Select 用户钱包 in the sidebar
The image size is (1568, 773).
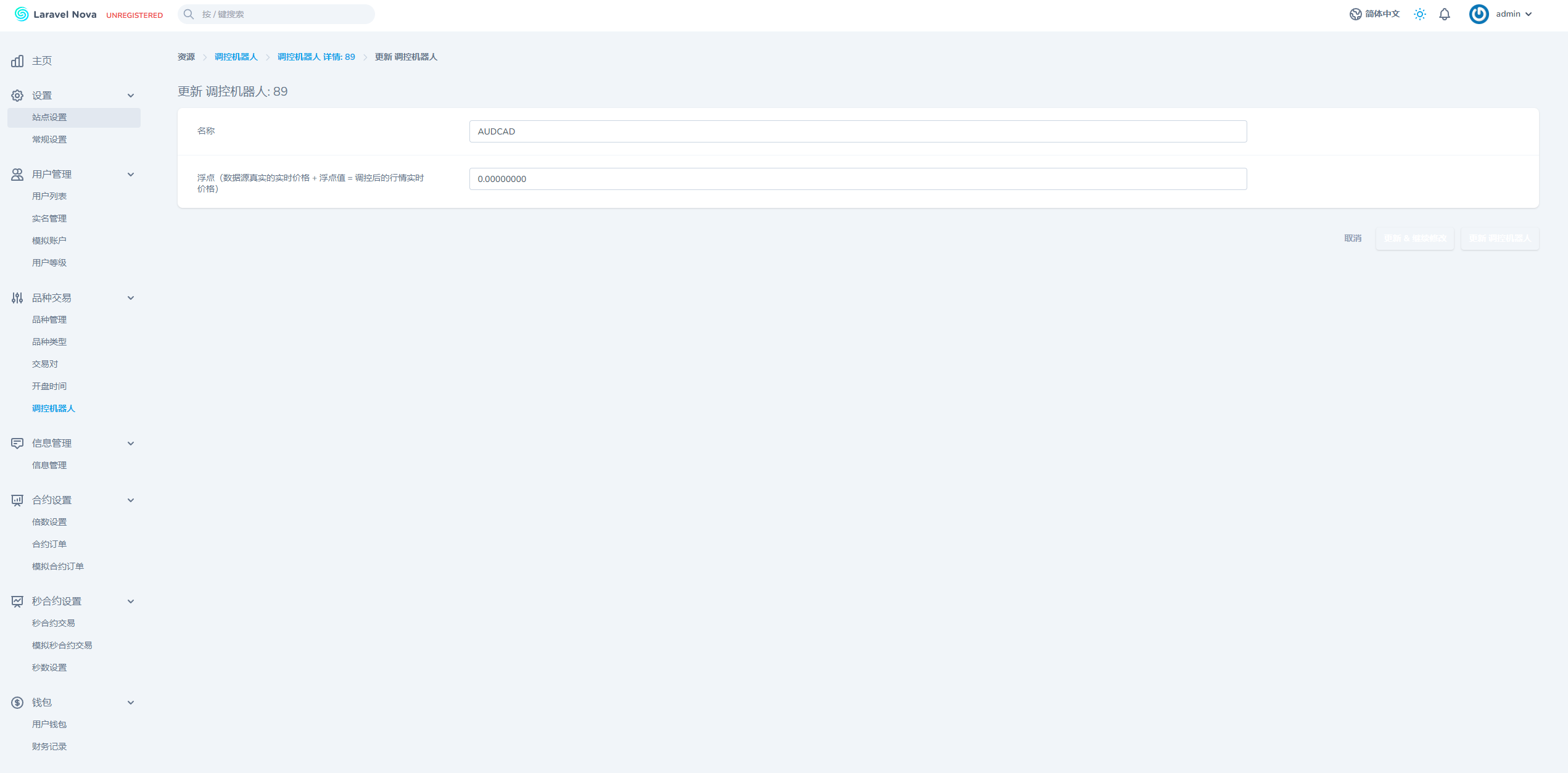click(49, 724)
